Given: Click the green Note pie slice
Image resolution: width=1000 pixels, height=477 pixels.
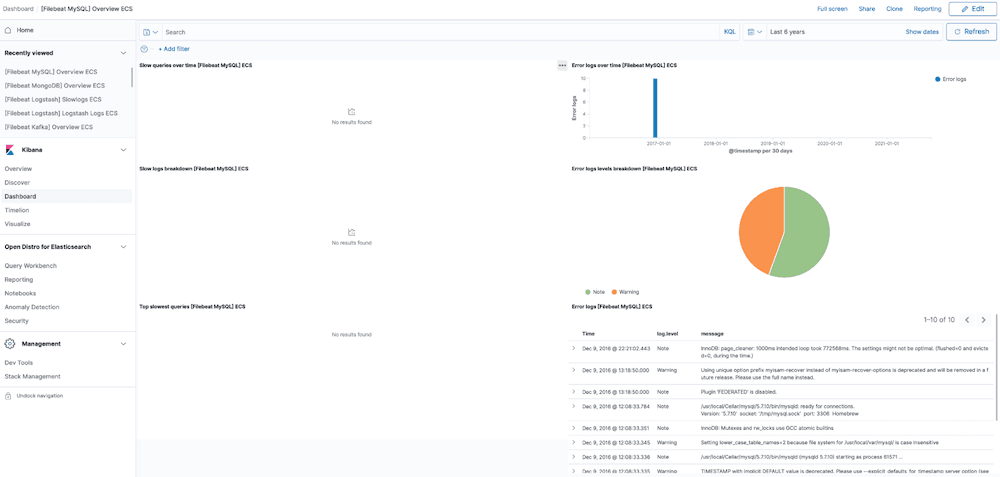Looking at the screenshot, I should [807, 233].
